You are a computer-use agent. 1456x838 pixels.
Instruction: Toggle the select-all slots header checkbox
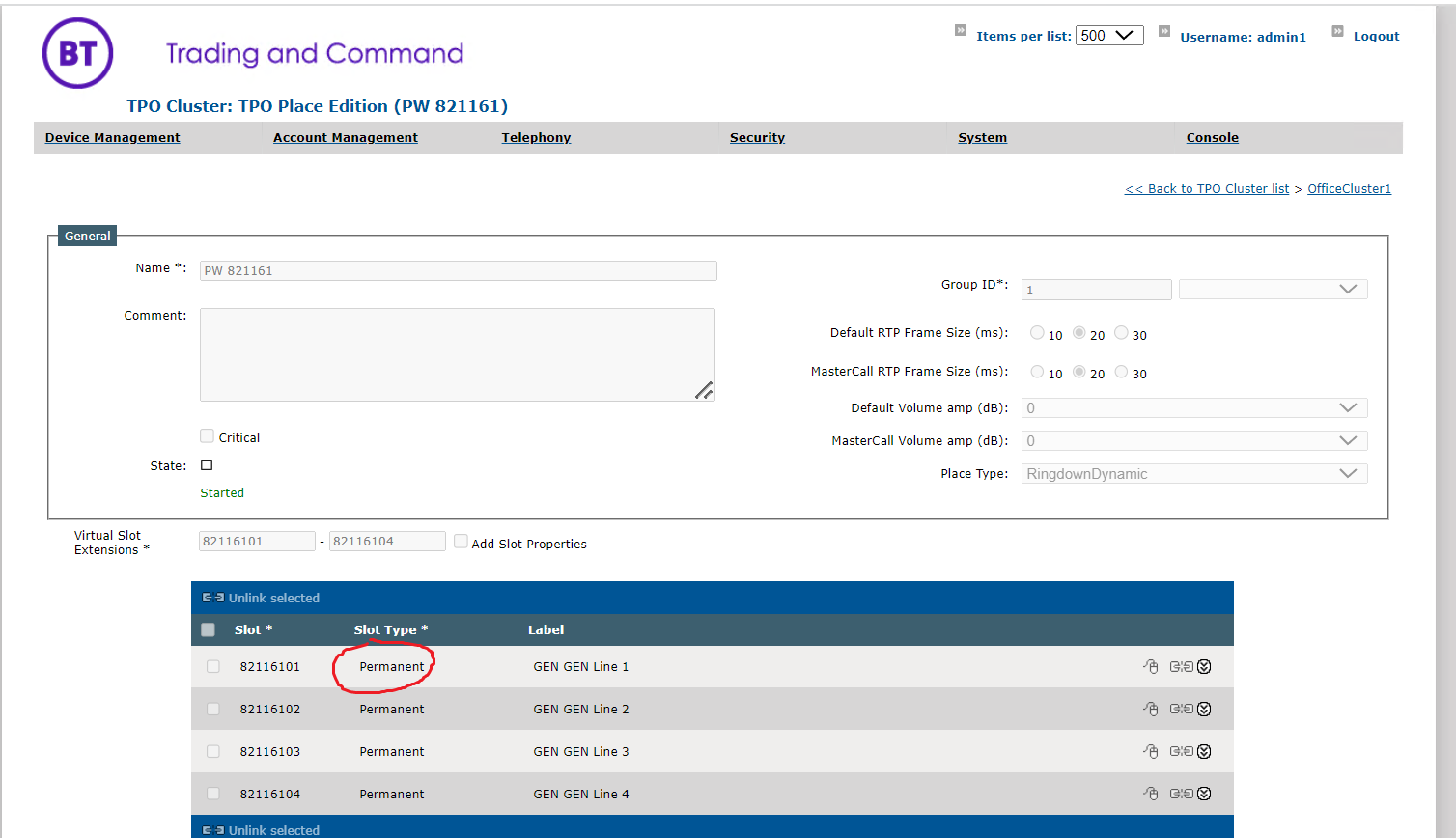pyautogui.click(x=208, y=629)
